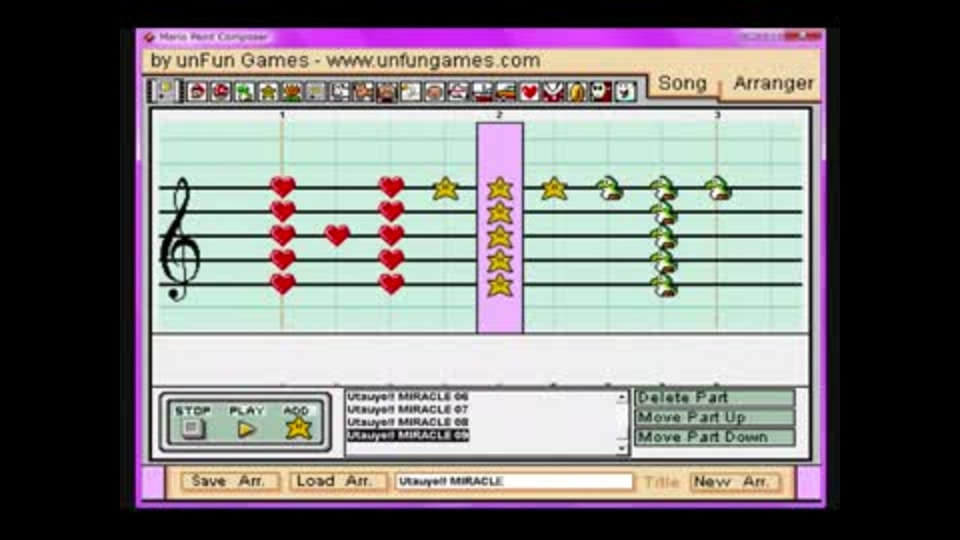
Task: Click the part list scroll-down arrow
Action: click(x=621, y=448)
